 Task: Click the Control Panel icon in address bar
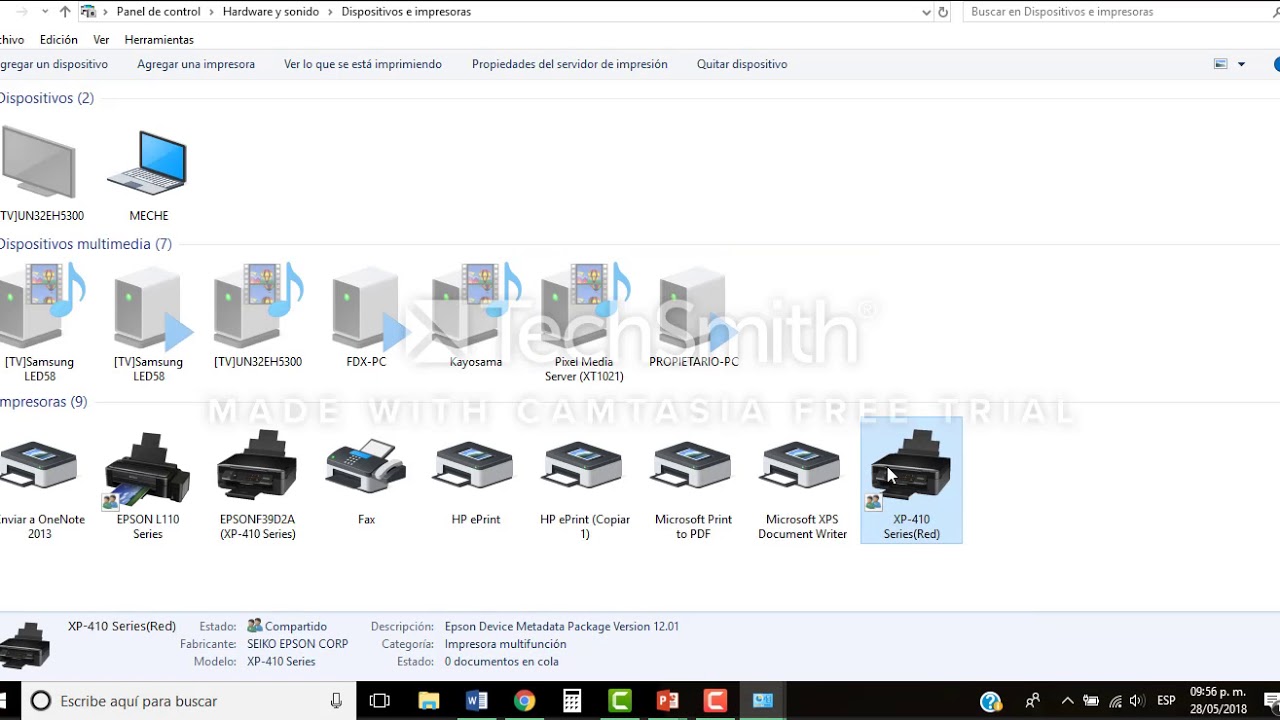click(x=88, y=12)
